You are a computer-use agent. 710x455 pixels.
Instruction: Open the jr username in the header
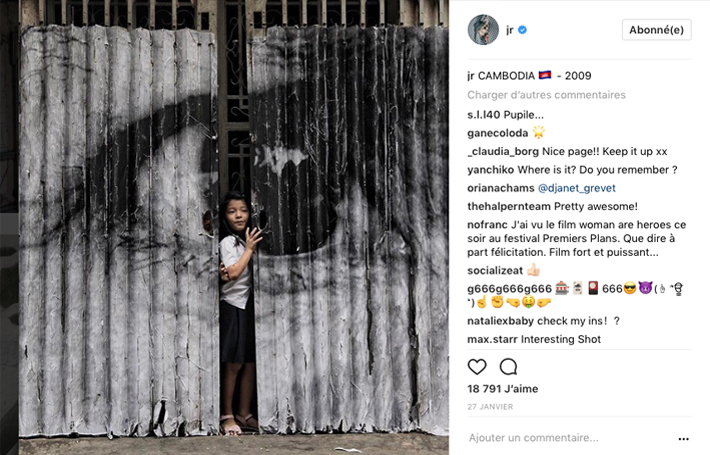(510, 30)
